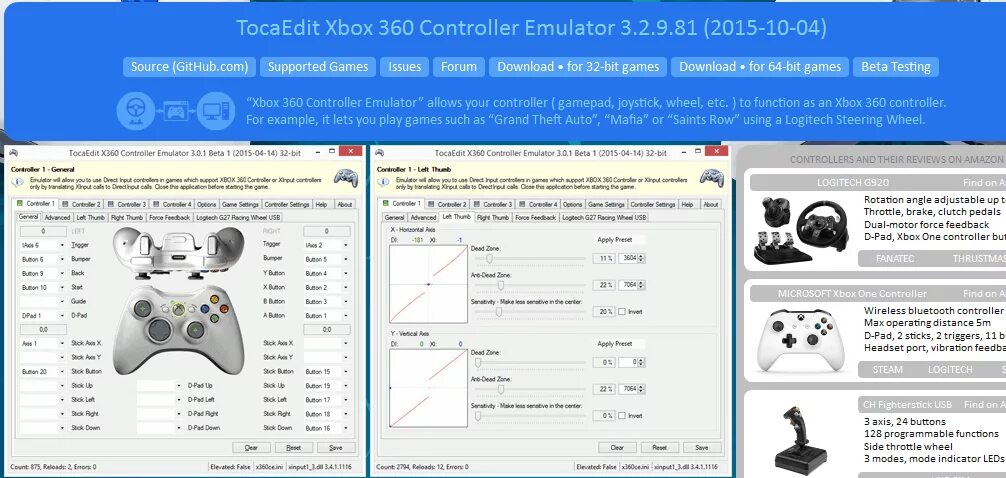
Task: Open the A Button dropdown showing Button 1
Action: [x=327, y=316]
